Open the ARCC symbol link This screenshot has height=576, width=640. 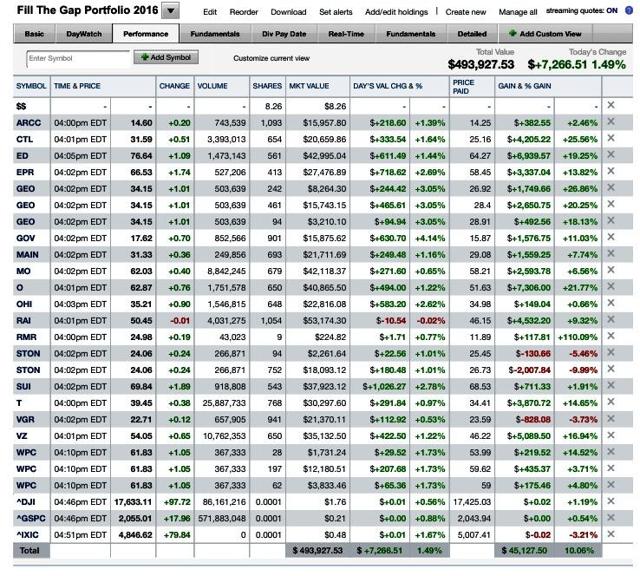(x=28, y=123)
